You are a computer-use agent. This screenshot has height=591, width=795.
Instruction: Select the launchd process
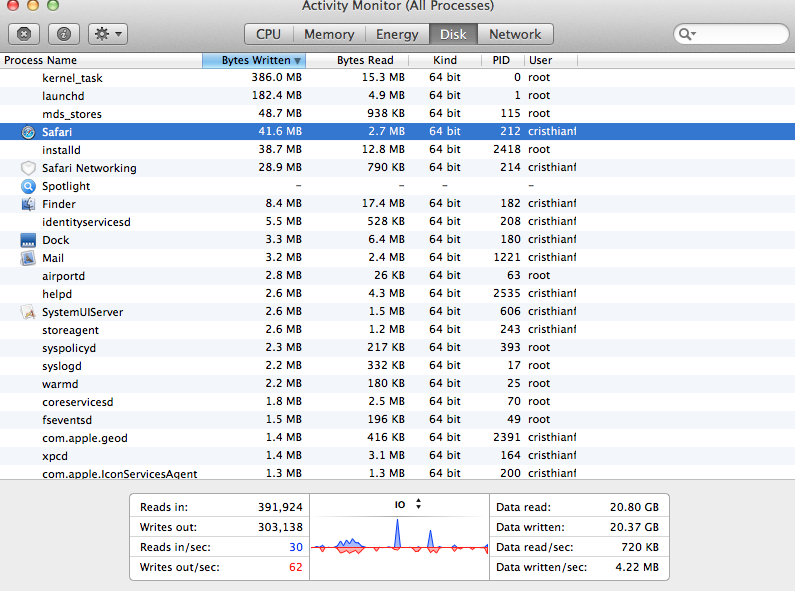pos(398,96)
